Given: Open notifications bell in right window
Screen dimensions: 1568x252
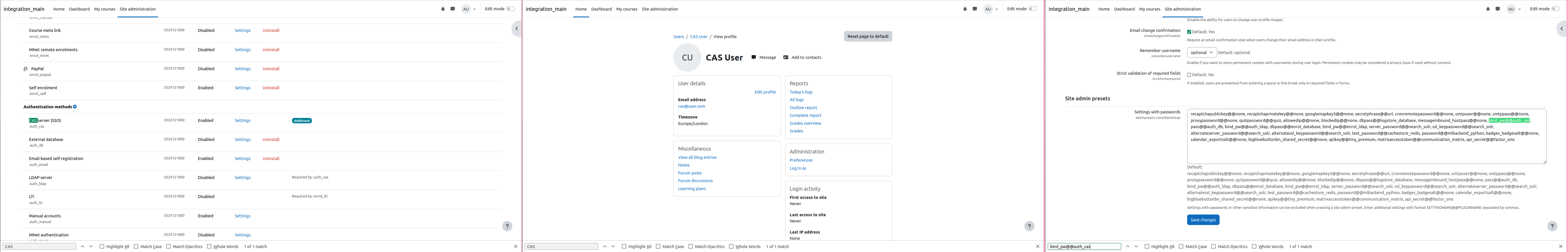Looking at the screenshot, I should point(1488,9).
